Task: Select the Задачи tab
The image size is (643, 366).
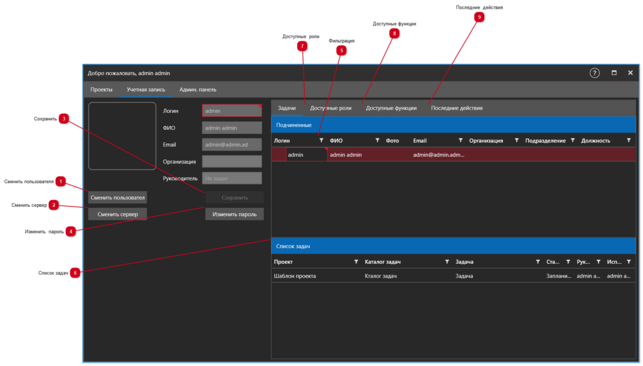Action: [287, 108]
